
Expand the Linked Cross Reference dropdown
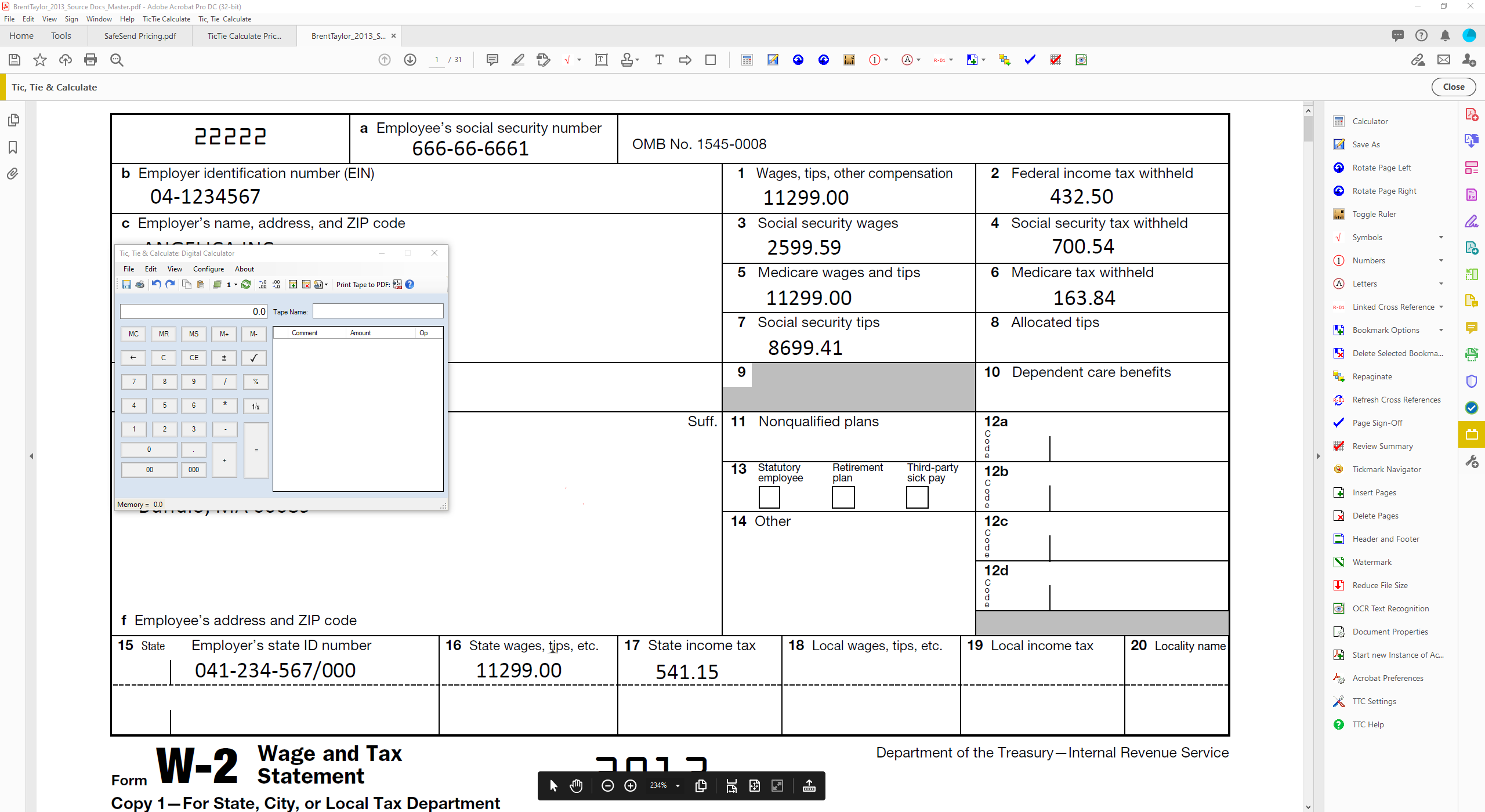(1441, 307)
